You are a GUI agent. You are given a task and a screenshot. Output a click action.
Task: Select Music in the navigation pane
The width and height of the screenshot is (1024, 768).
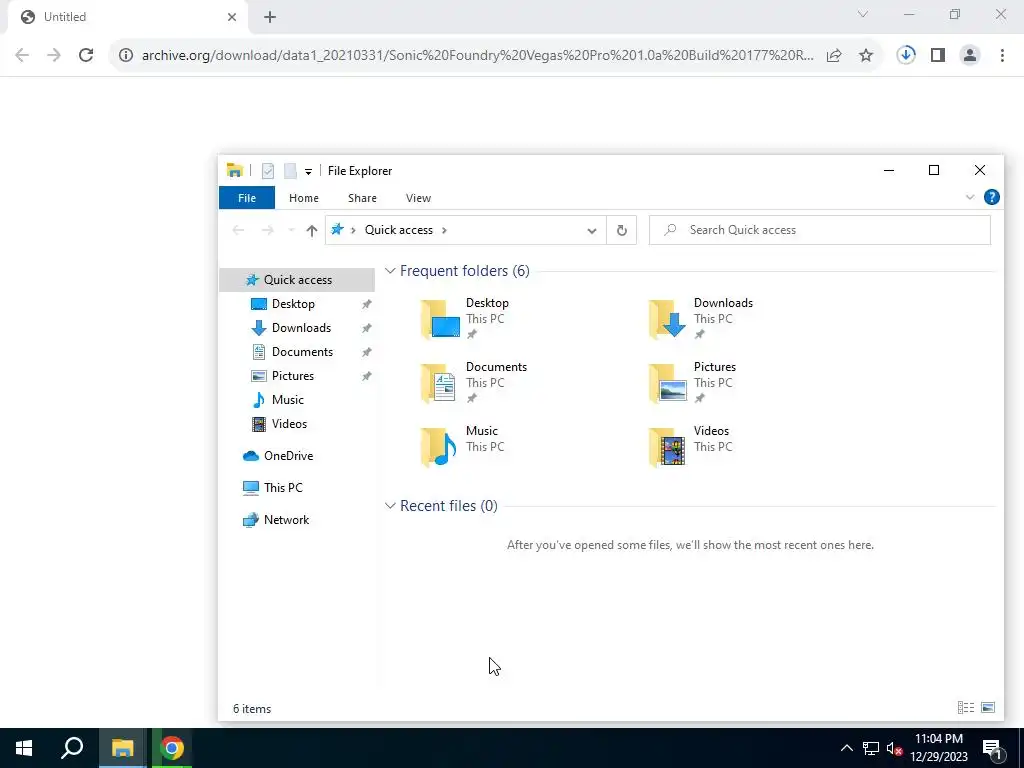287,400
